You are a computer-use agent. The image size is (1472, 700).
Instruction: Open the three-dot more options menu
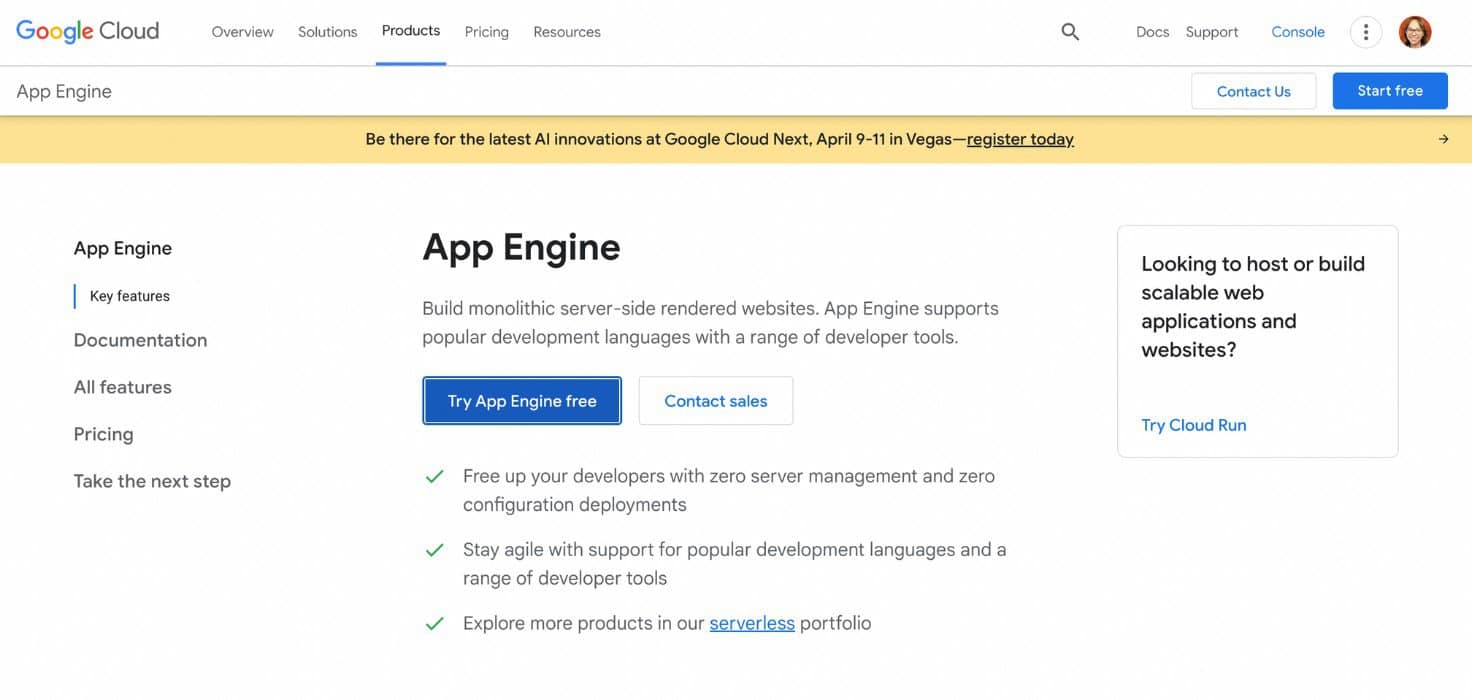1366,32
